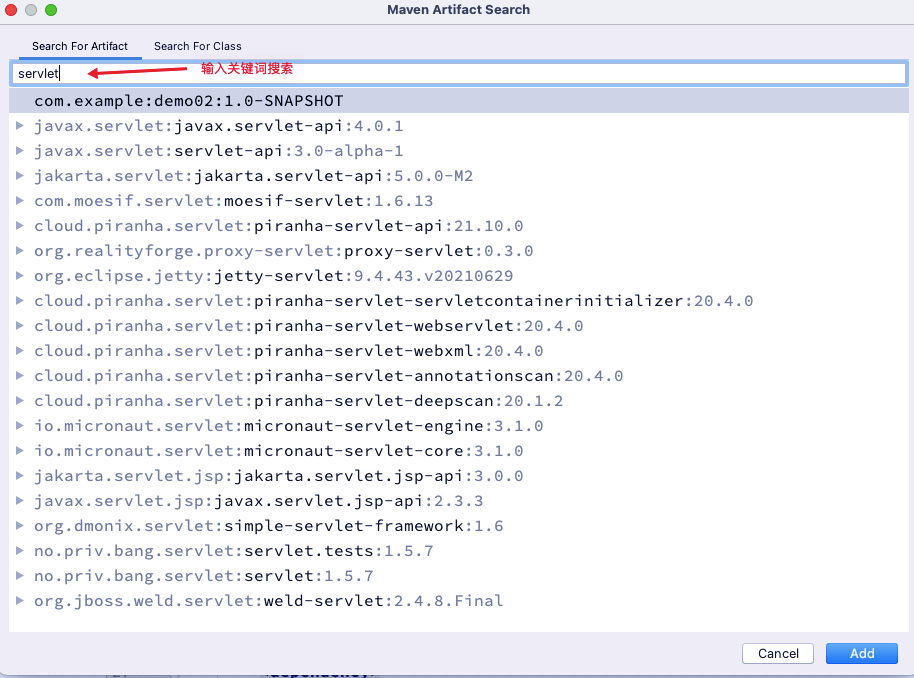The width and height of the screenshot is (914, 678).
Task: Select org.realityforge.proxy-servlet:proxy-servlet:0.3.0 artifact
Action: coord(283,251)
